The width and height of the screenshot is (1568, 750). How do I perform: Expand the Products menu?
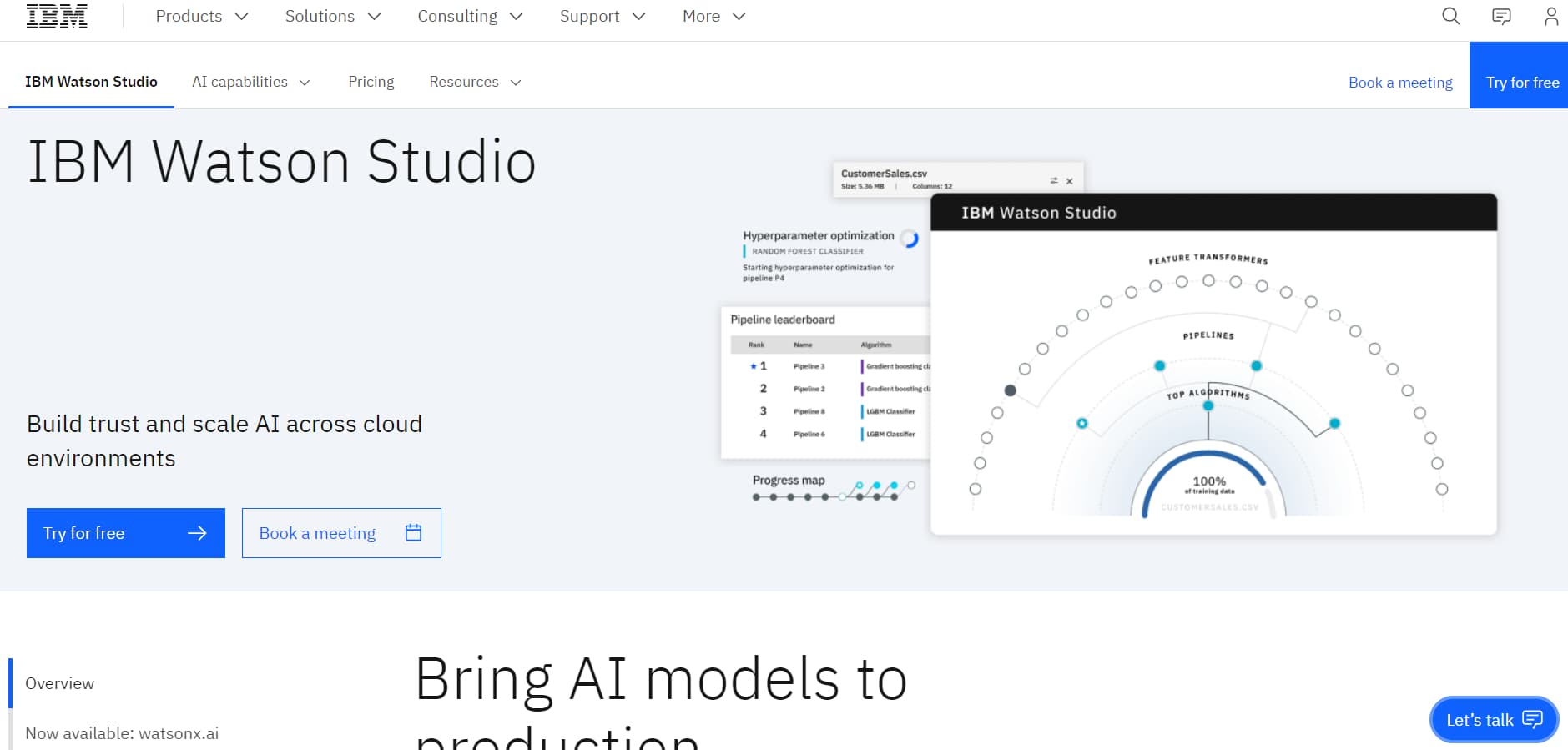click(202, 16)
